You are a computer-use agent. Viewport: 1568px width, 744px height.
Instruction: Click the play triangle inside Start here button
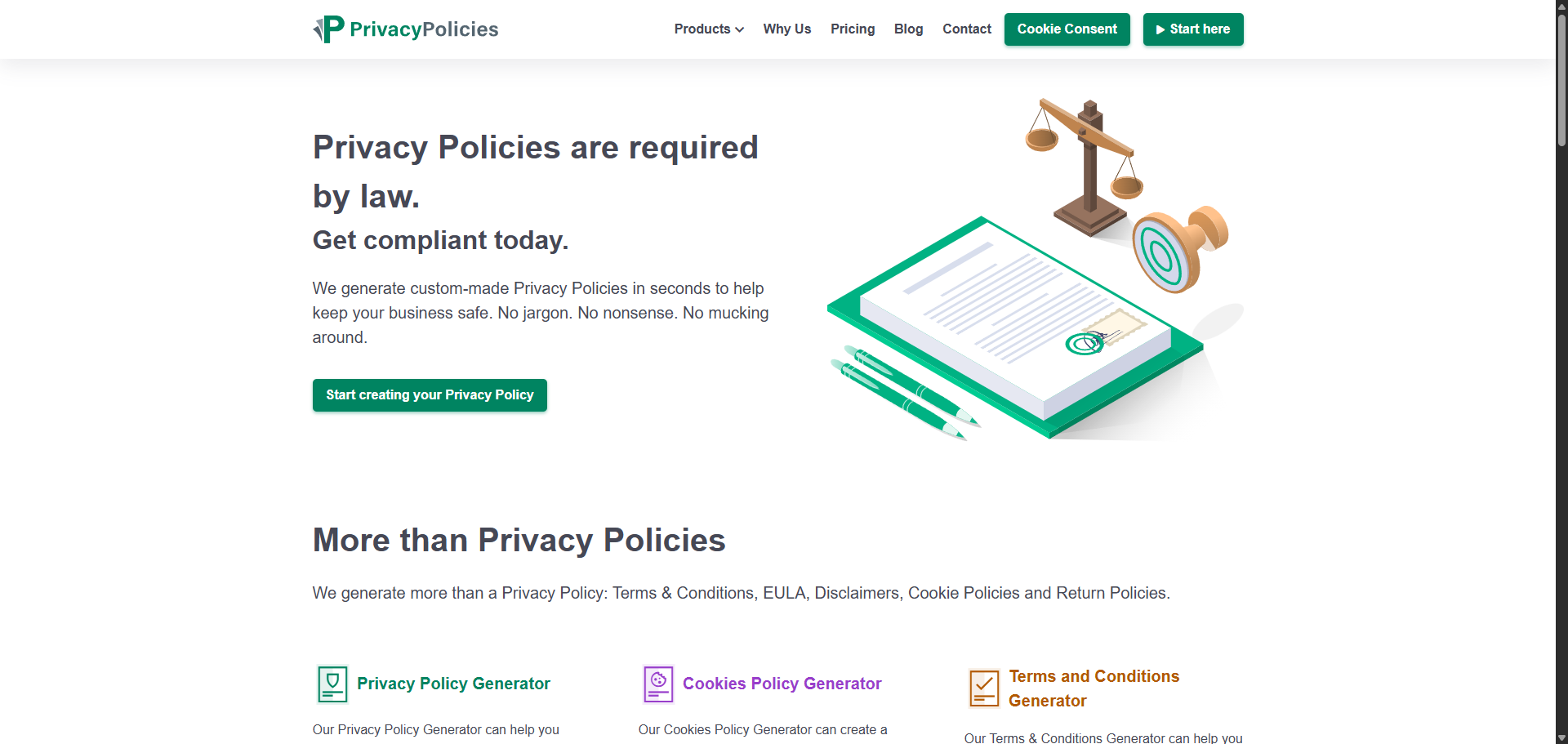[x=1162, y=29]
